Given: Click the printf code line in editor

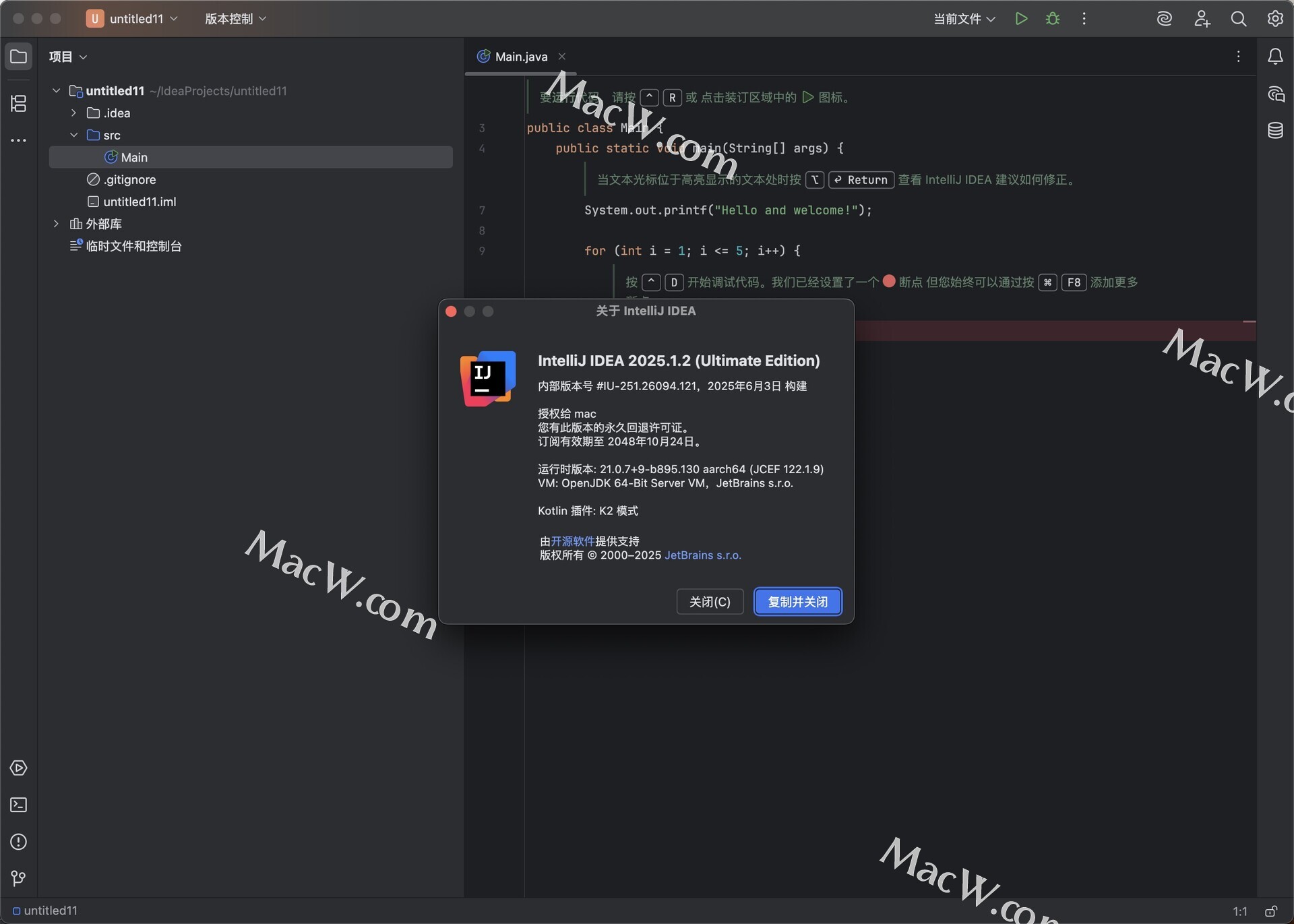Looking at the screenshot, I should (x=728, y=210).
